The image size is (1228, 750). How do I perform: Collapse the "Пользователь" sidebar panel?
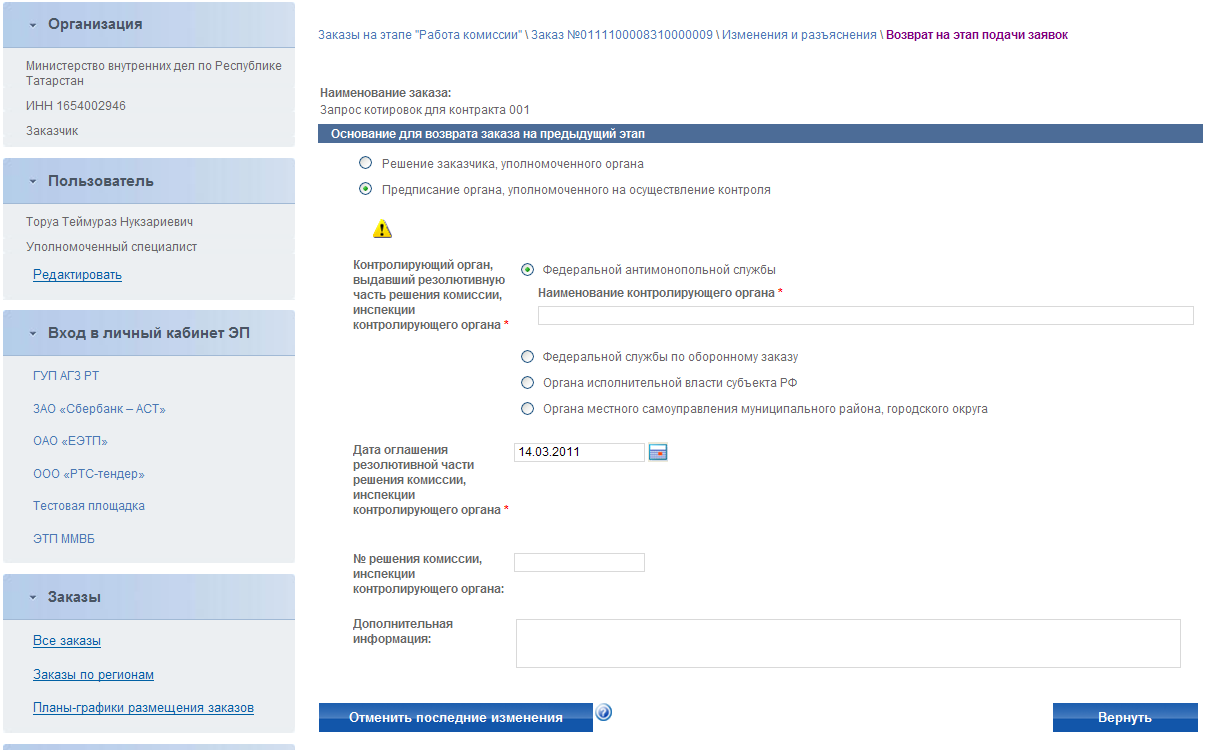click(33, 181)
